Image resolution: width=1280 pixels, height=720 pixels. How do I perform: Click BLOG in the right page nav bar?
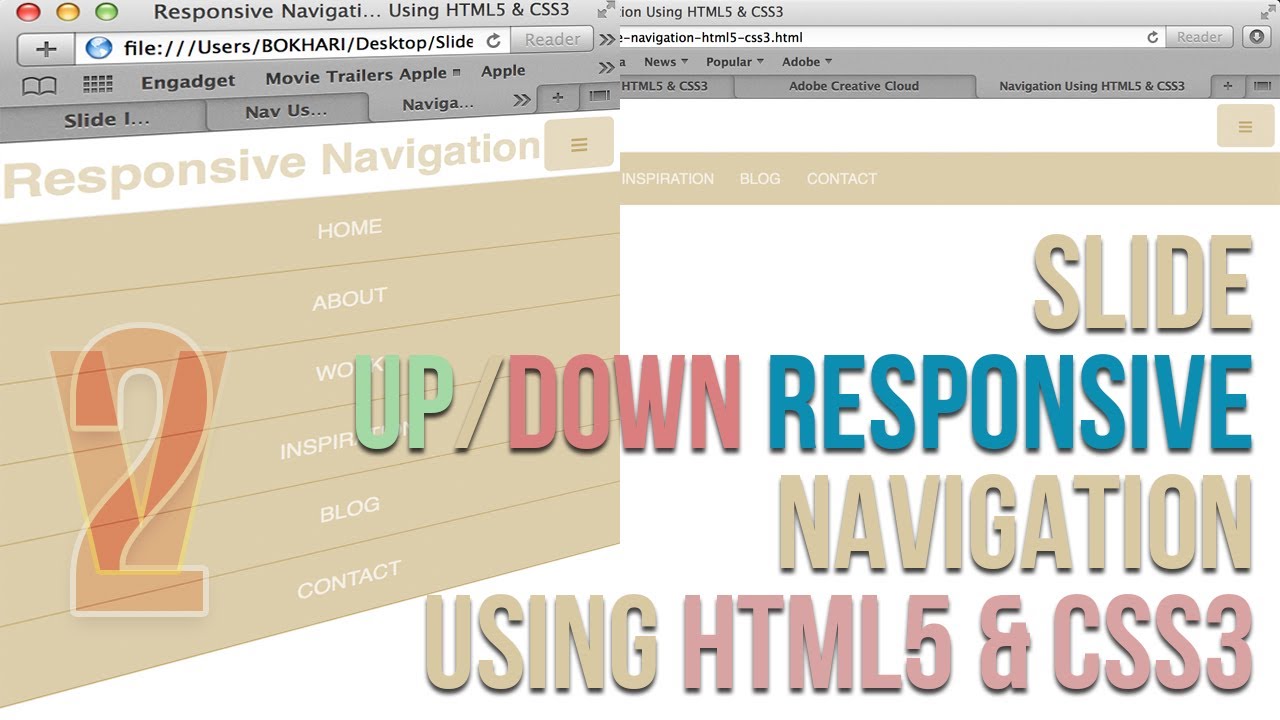760,179
